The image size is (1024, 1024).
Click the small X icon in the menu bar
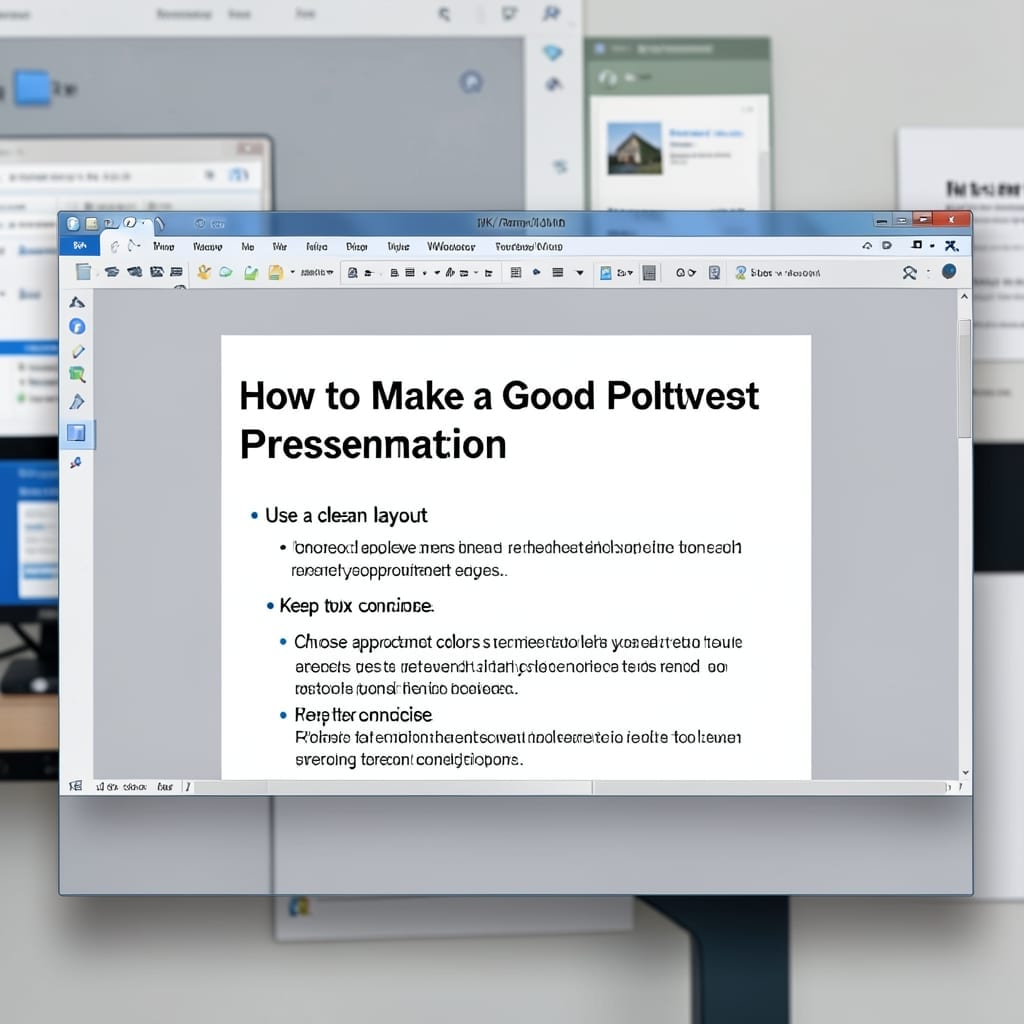tap(952, 246)
